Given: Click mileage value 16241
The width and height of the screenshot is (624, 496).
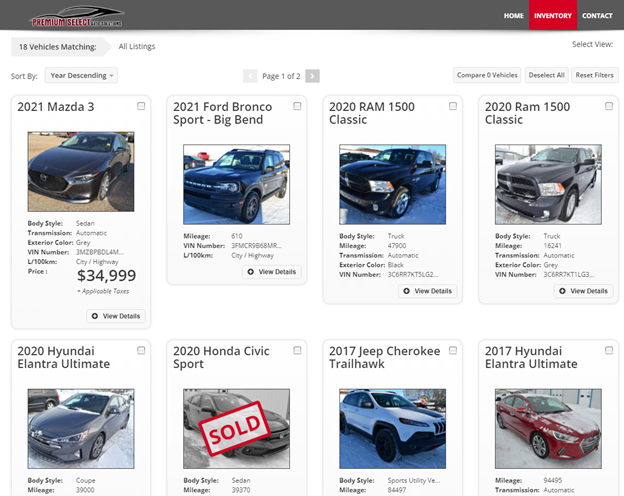Looking at the screenshot, I should click(x=552, y=246).
